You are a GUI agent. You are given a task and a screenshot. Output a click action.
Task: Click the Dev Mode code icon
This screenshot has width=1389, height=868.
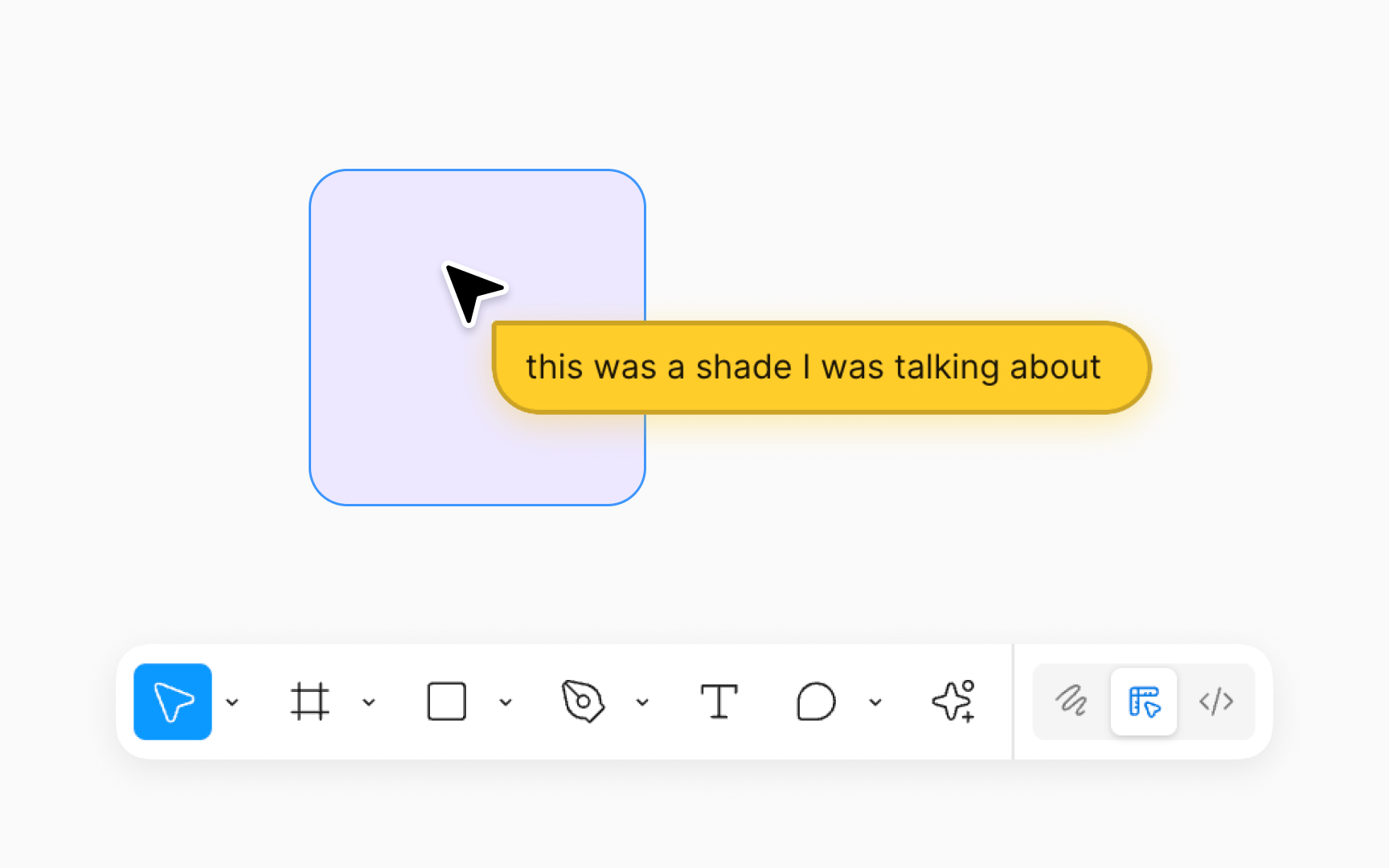pyautogui.click(x=1216, y=701)
